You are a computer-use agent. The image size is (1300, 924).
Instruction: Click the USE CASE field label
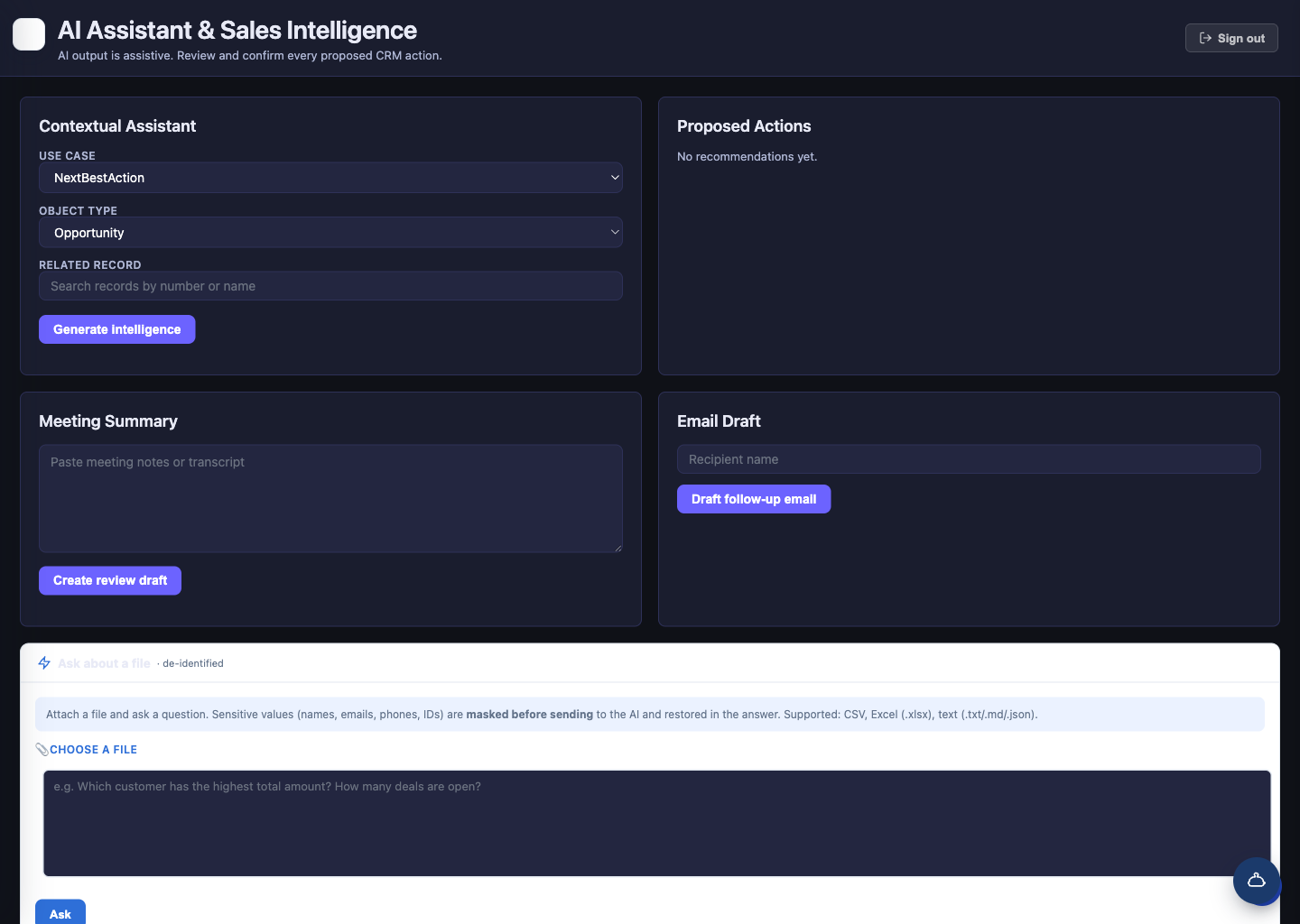point(67,156)
